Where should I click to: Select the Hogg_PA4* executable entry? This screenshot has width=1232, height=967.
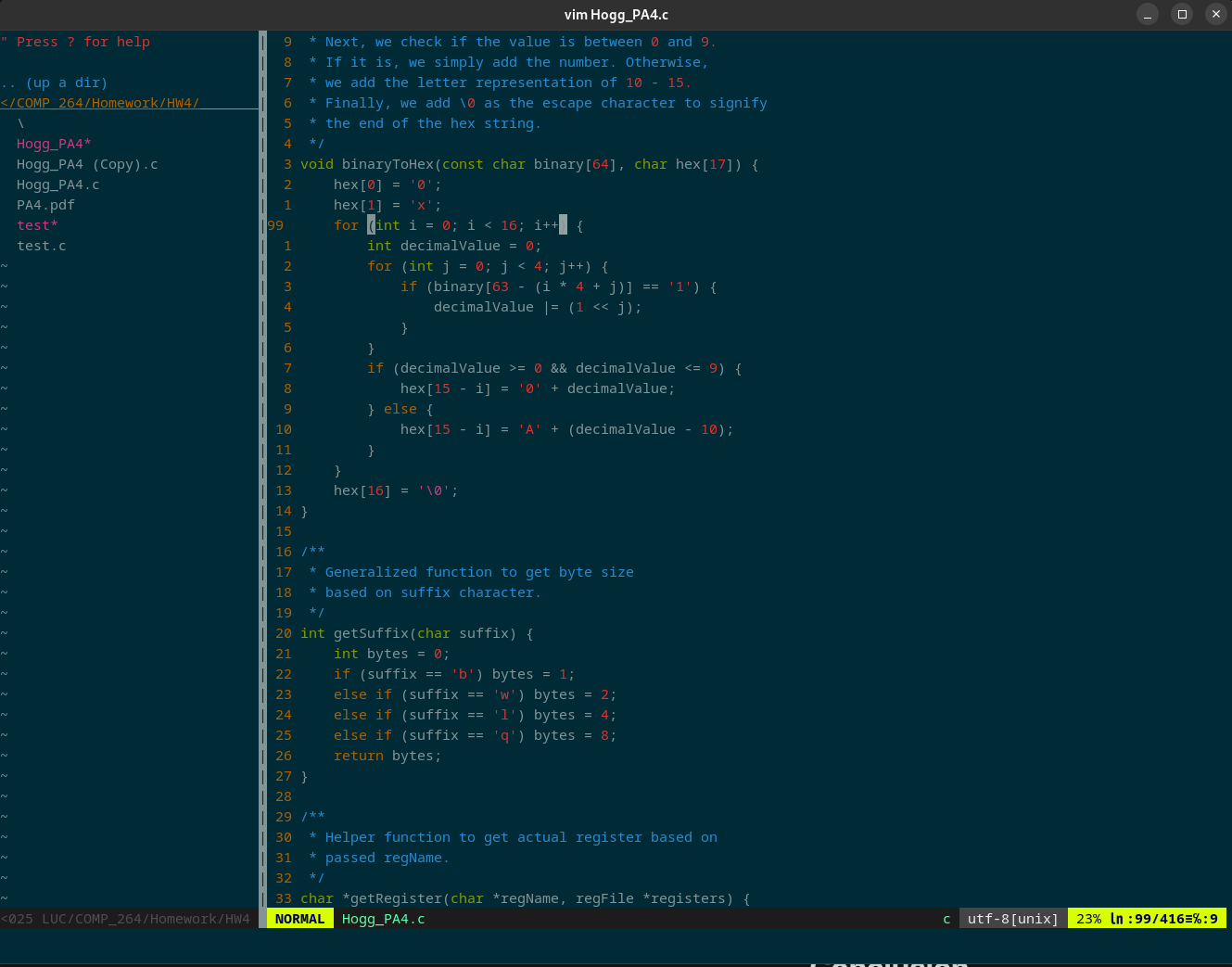(54, 144)
